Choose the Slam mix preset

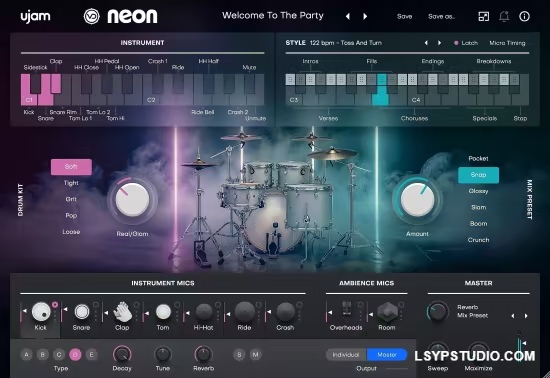478,207
